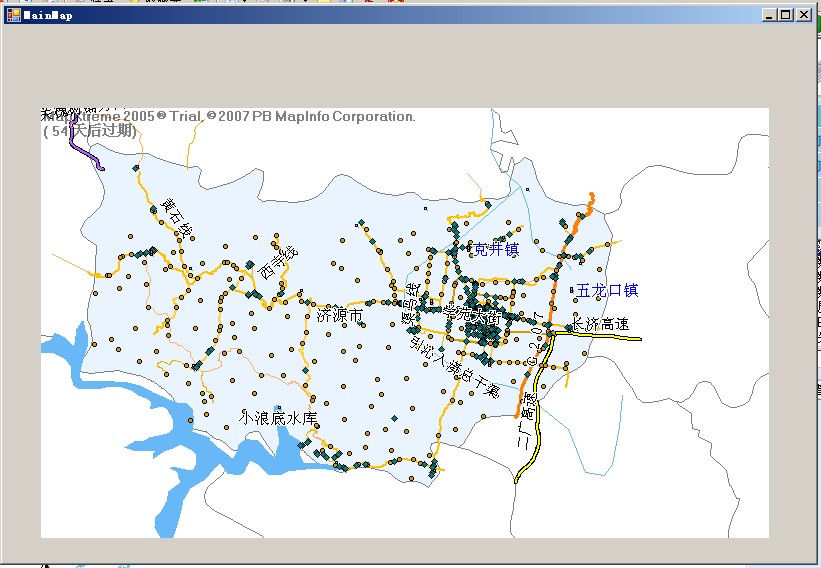This screenshot has width=821, height=568.
Task: Select the 克井镇 town label
Action: (495, 249)
